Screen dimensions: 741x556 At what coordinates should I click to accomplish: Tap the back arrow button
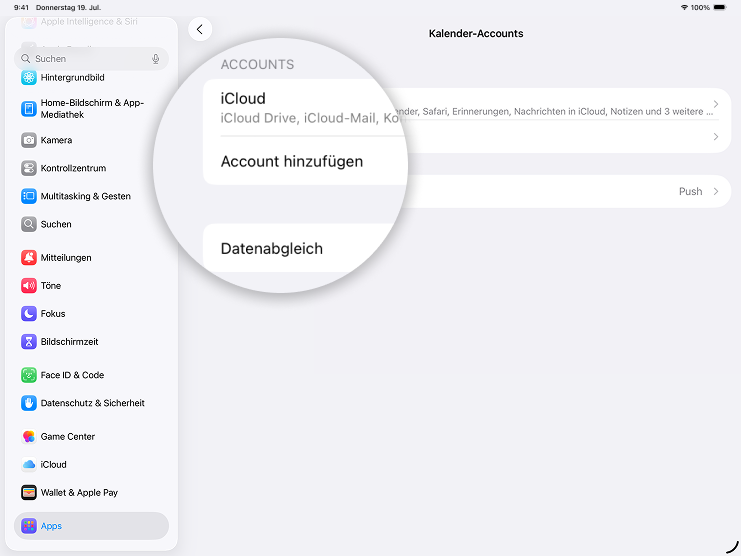(x=200, y=30)
